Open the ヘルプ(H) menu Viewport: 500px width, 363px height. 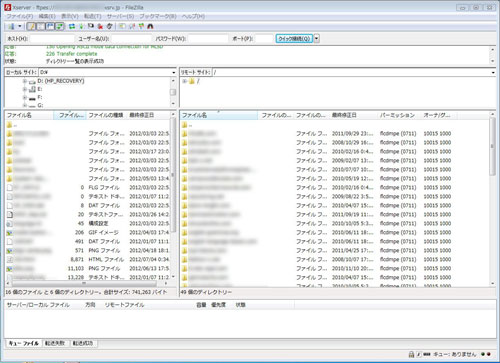193,16
